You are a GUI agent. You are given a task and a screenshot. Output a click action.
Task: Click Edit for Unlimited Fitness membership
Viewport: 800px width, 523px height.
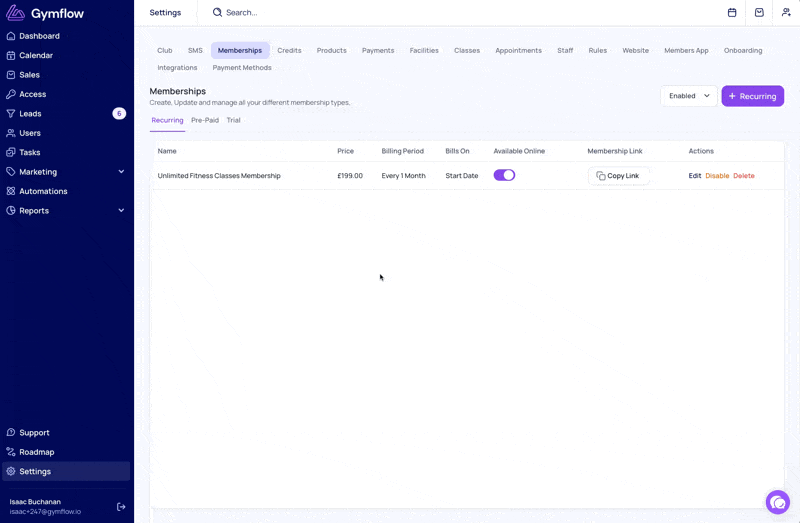pos(695,176)
